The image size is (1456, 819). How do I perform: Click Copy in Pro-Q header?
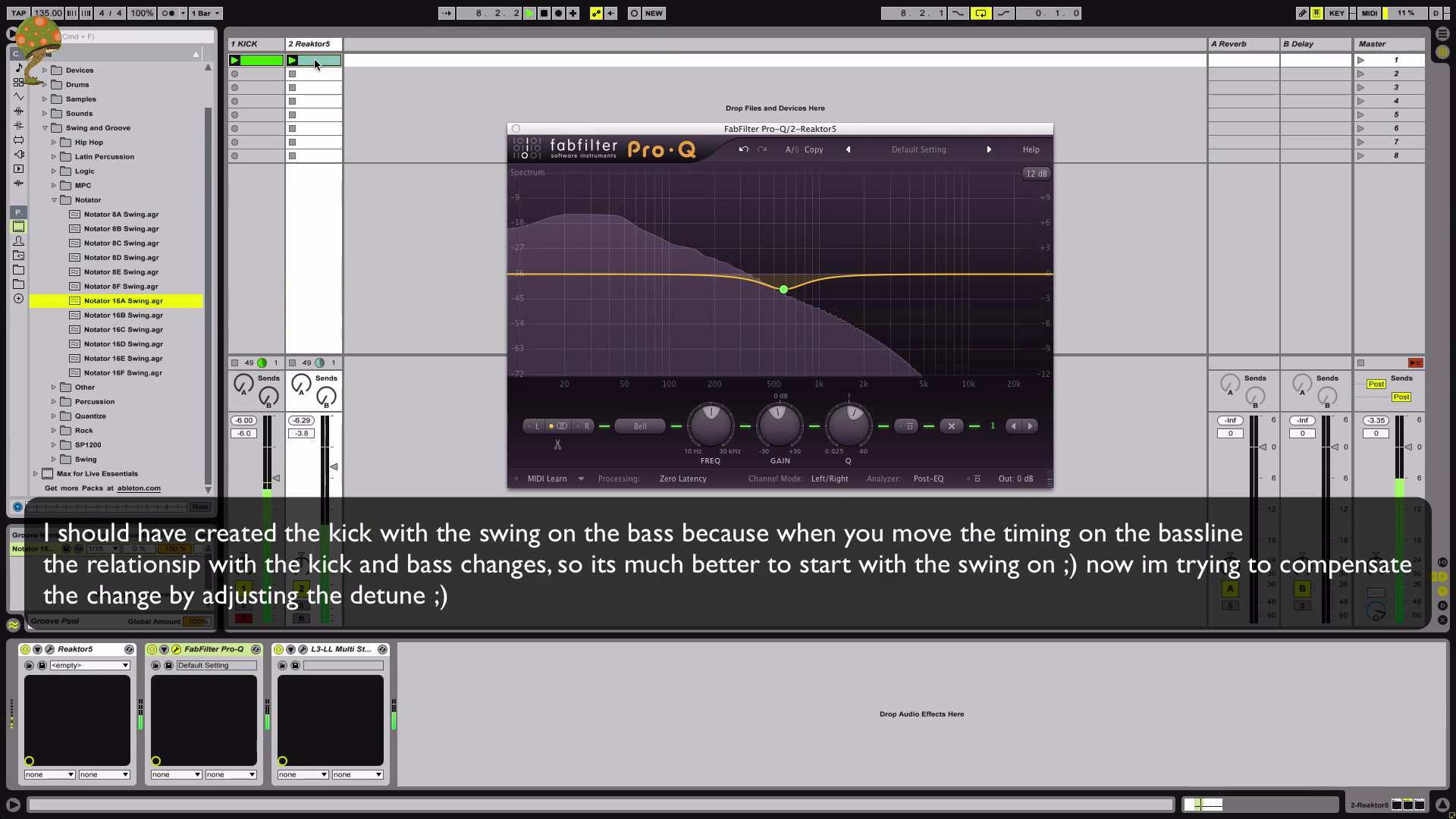point(814,149)
